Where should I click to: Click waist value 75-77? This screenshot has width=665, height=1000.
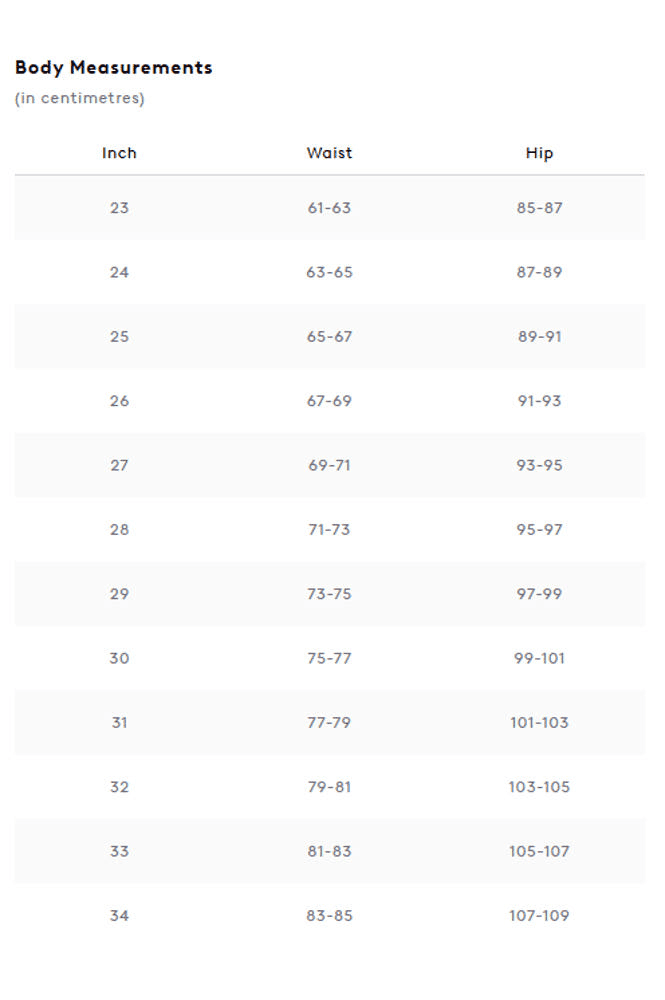329,659
